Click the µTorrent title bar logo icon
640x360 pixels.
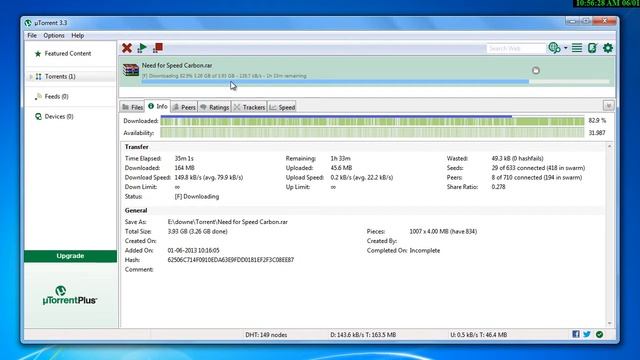coord(28,23)
